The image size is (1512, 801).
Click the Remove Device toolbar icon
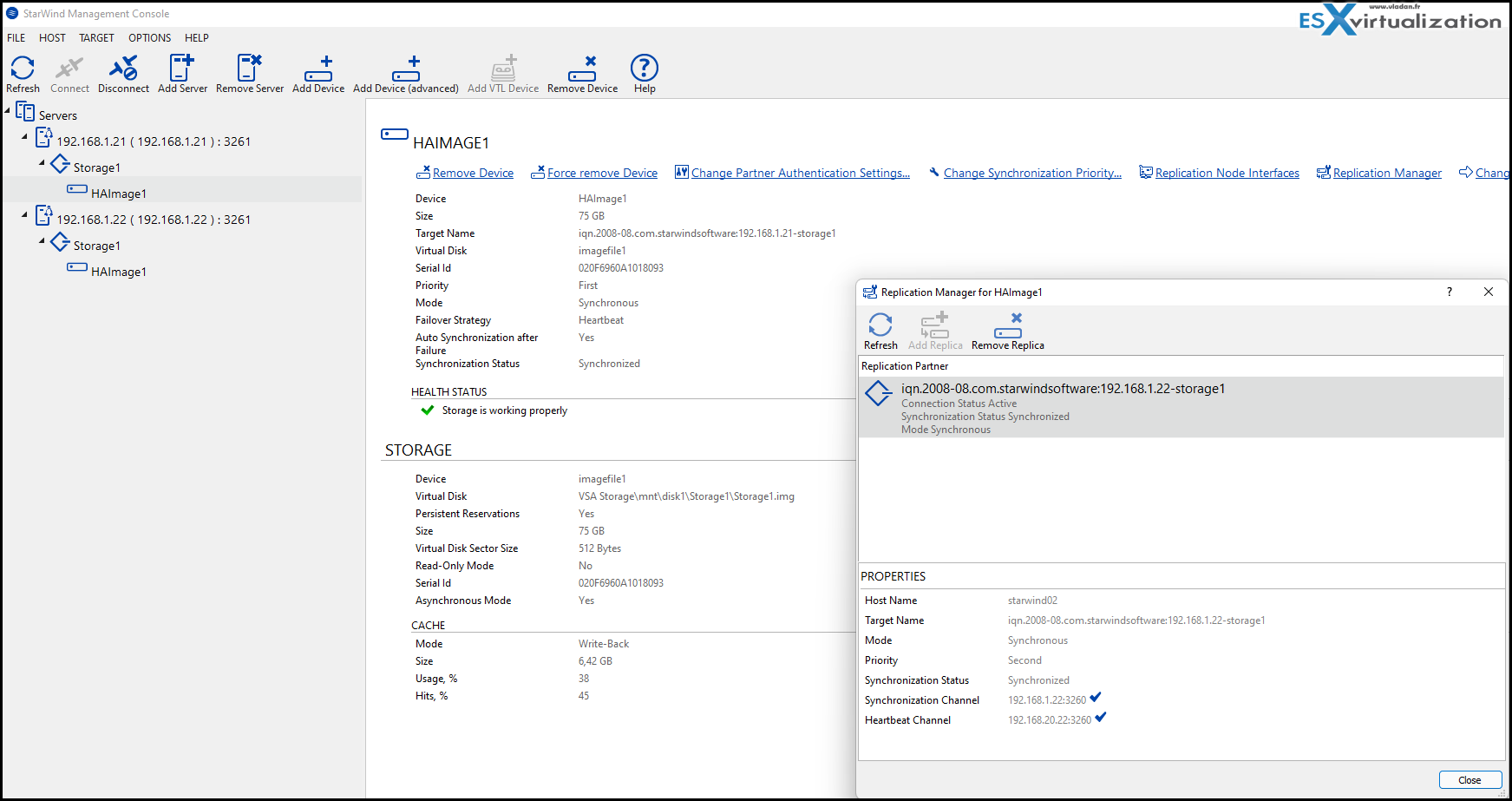[582, 69]
